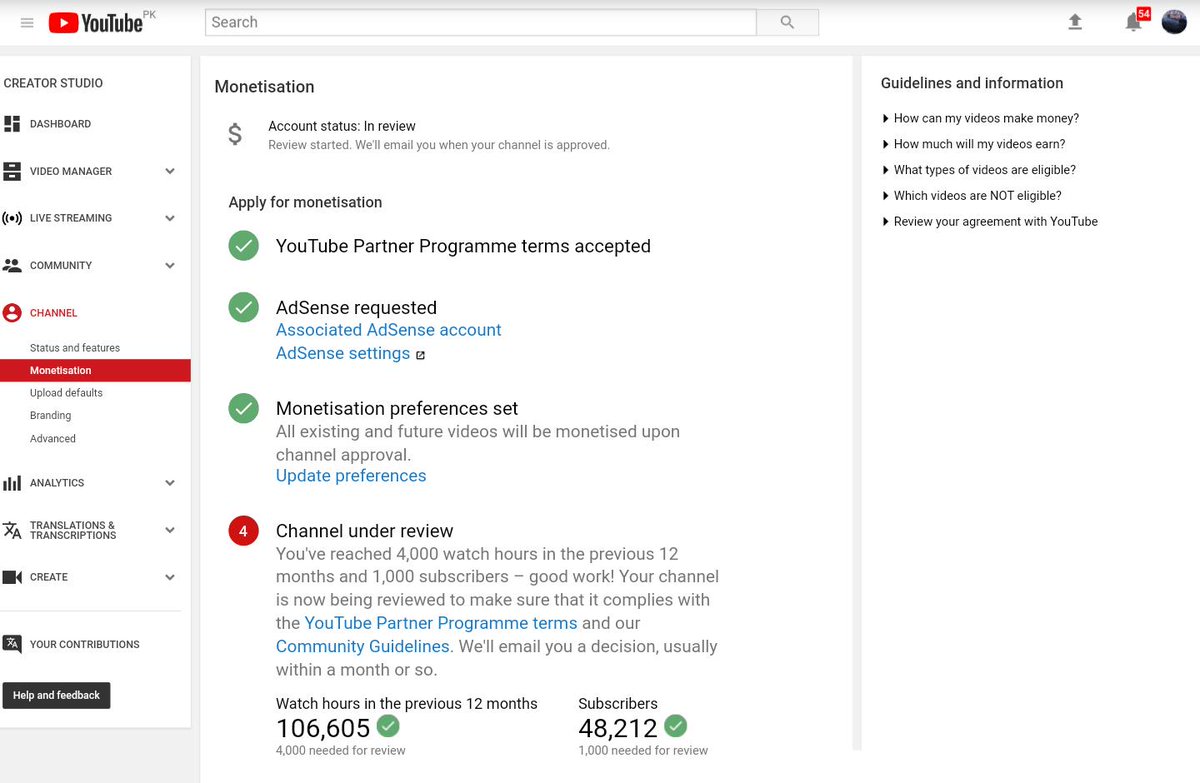Expand the Video Manager chevron
Viewport: 1200px width, 783px height.
pyautogui.click(x=170, y=171)
